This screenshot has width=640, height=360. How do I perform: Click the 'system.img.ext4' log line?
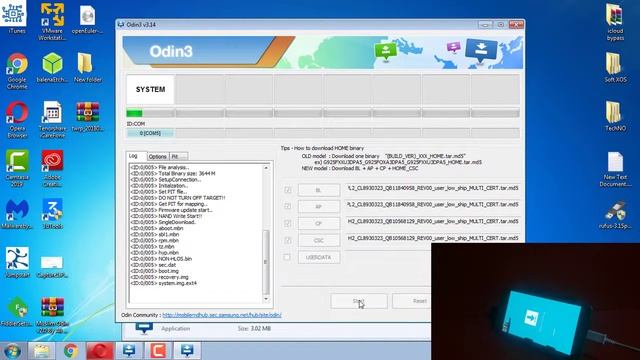click(163, 283)
